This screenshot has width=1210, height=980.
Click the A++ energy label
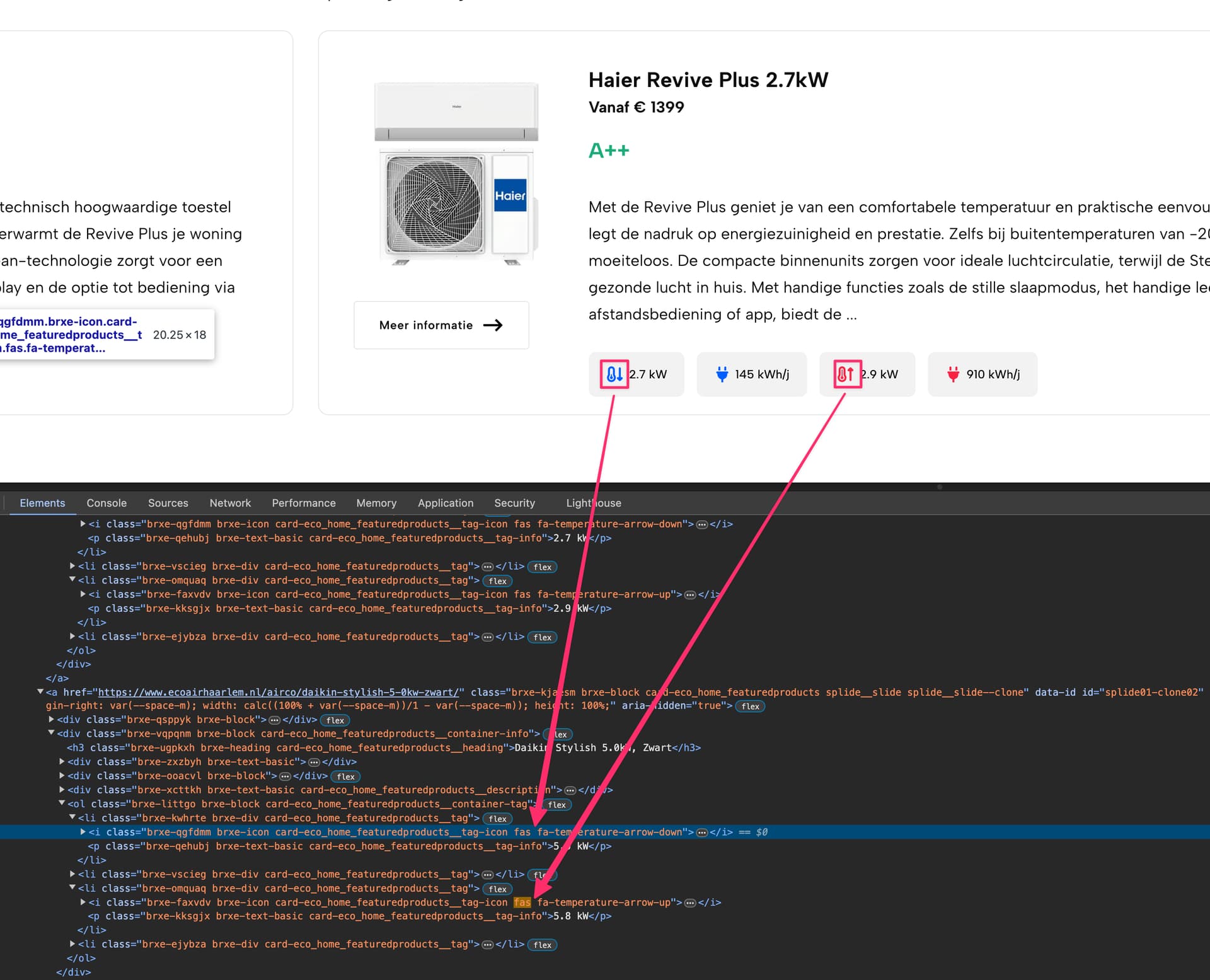point(609,151)
